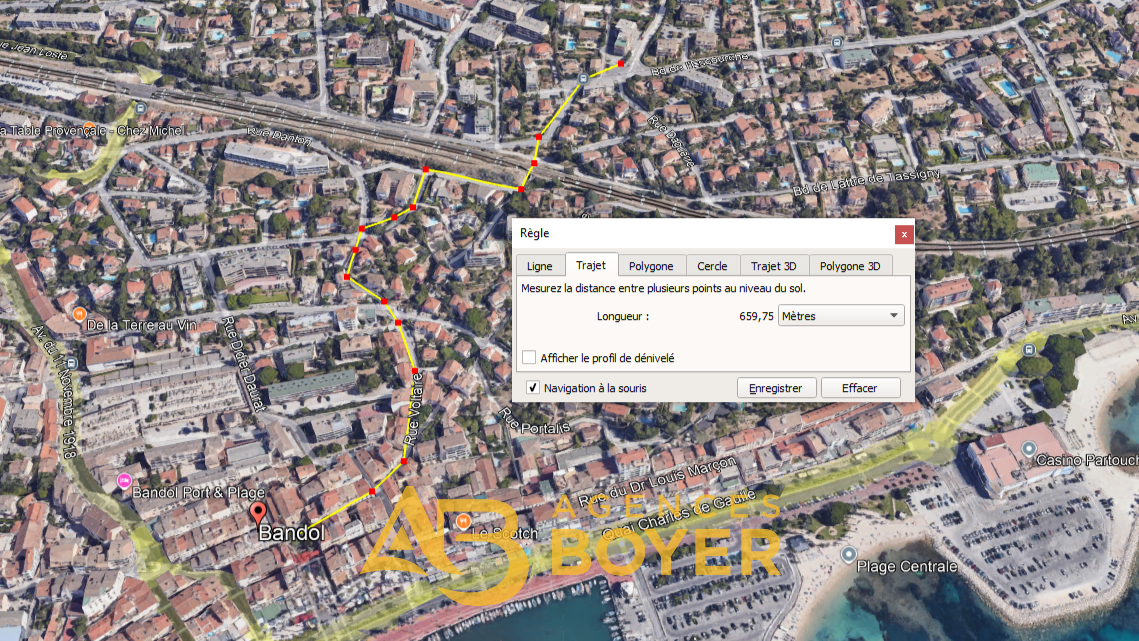
Task: Uncheck Navigation à la souris checkbox
Action: [x=533, y=387]
